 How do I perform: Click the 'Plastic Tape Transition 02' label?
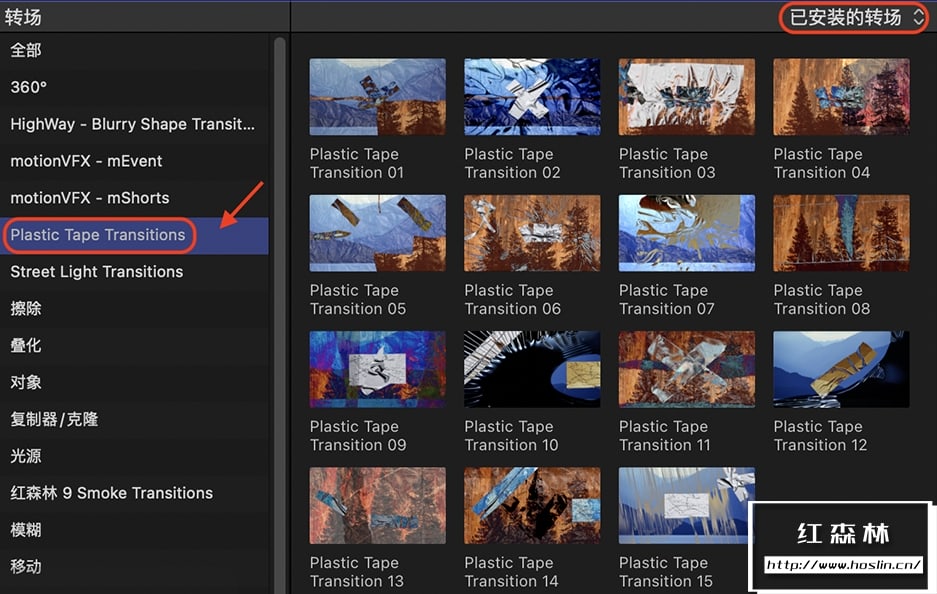coord(512,164)
